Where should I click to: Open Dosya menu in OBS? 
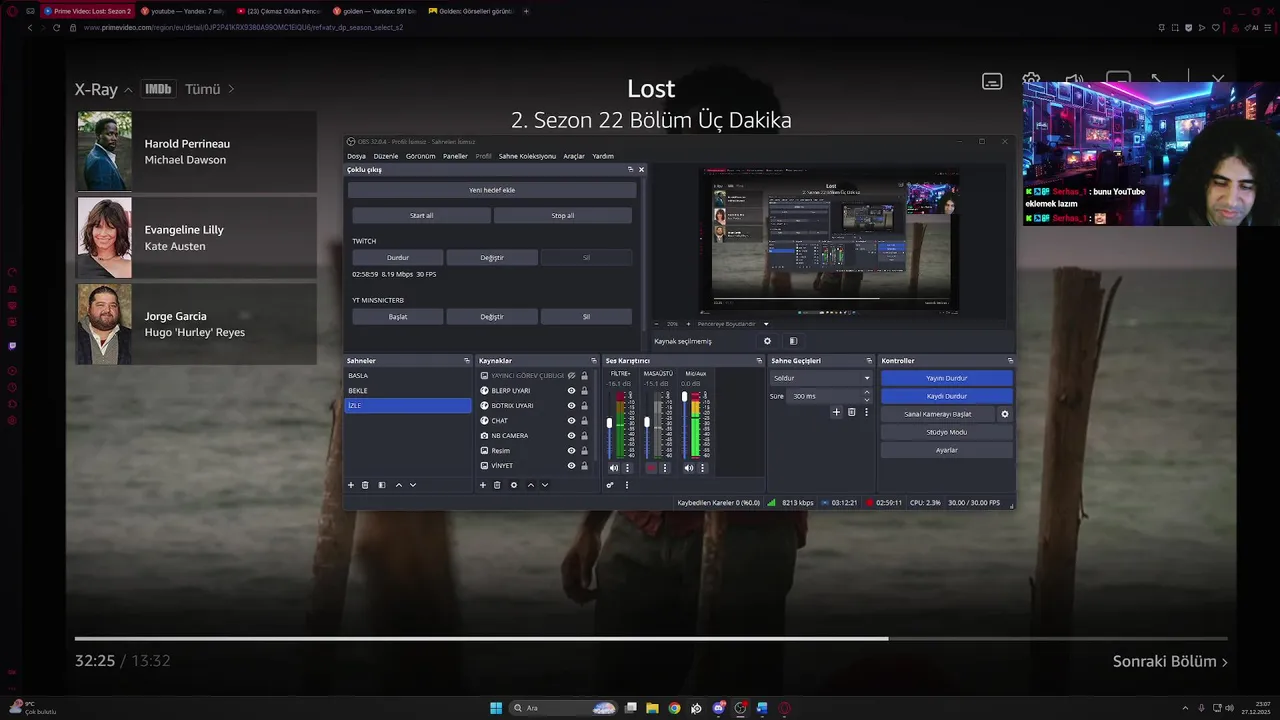coord(356,156)
